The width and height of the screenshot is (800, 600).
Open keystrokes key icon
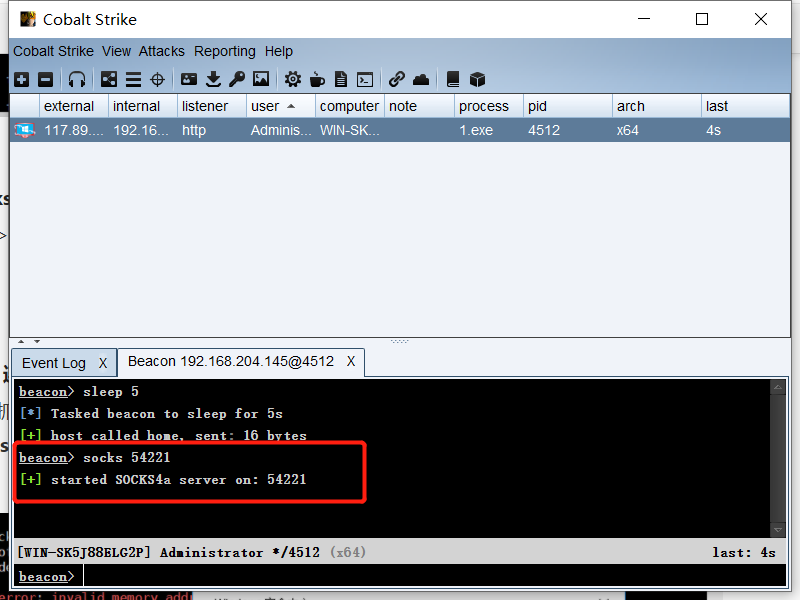pos(237,80)
